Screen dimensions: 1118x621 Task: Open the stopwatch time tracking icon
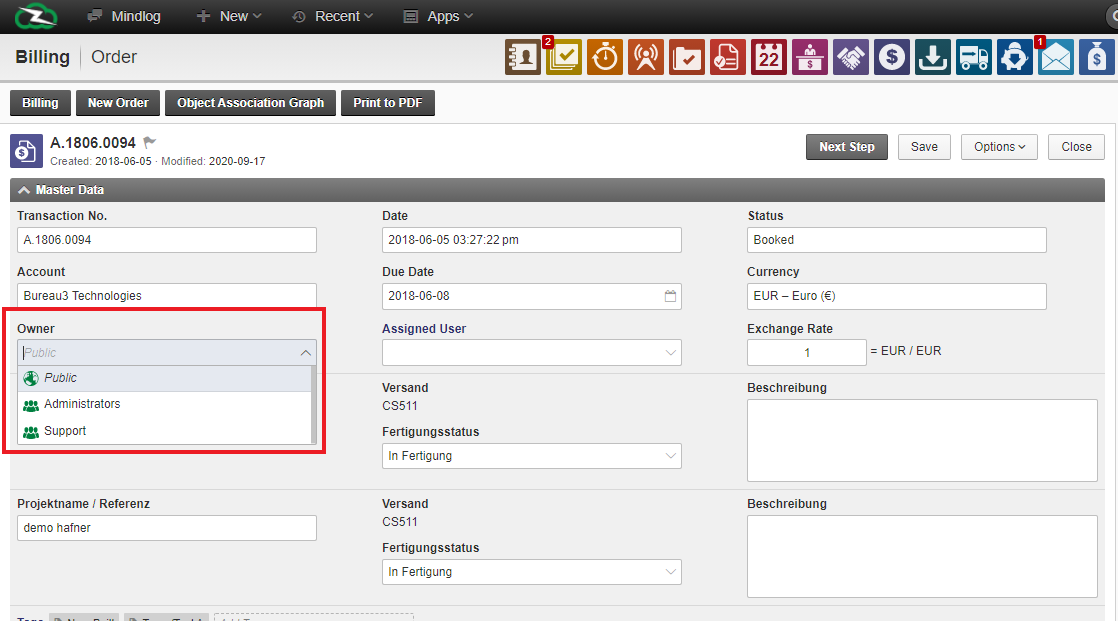click(605, 58)
